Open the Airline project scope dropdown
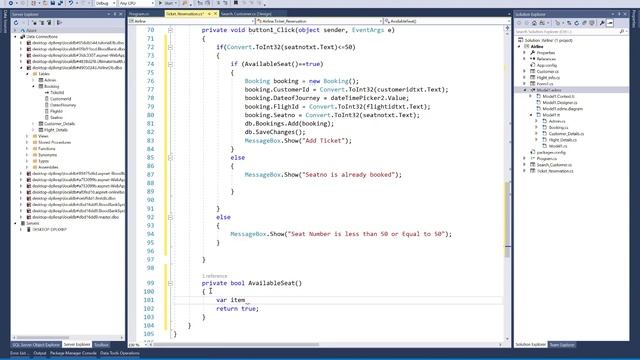The image size is (640, 360). click(192, 21)
